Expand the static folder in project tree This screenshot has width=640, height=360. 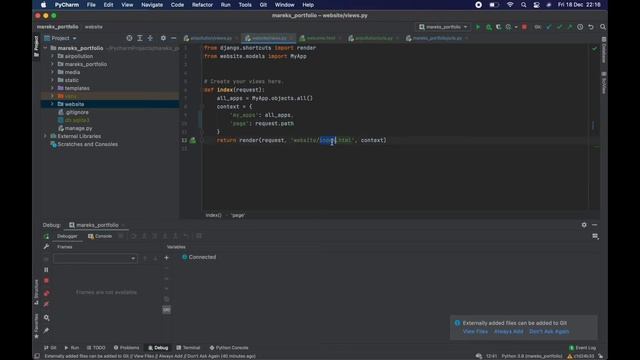click(52, 80)
